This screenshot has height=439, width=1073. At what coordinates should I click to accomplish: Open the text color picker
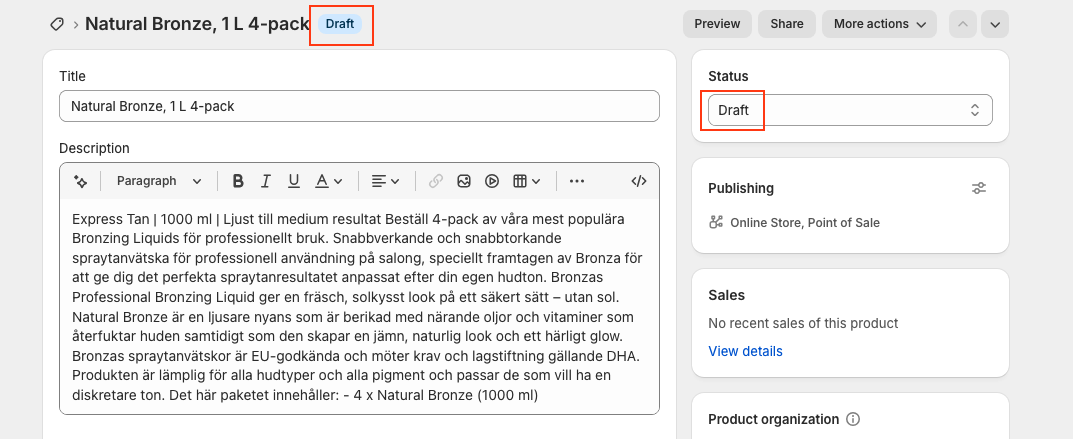pos(328,181)
